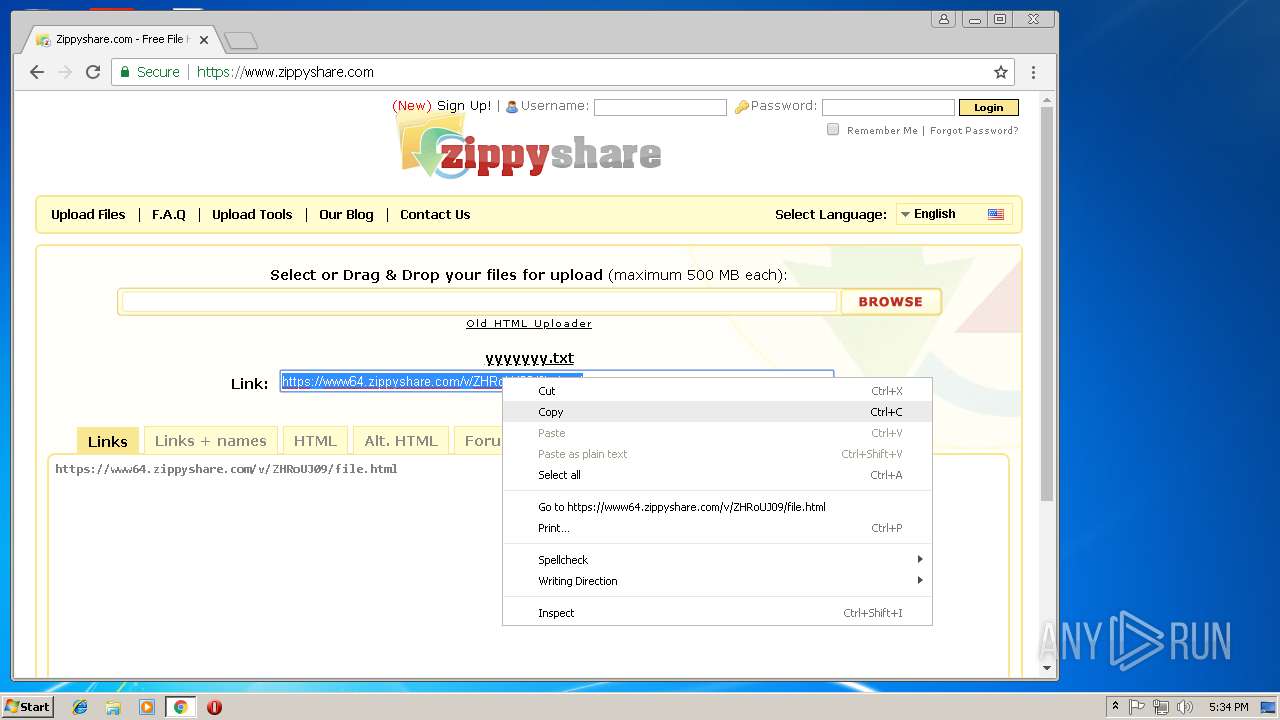1280x720 pixels.
Task: Open Upload Files navigation link
Action: tap(88, 214)
